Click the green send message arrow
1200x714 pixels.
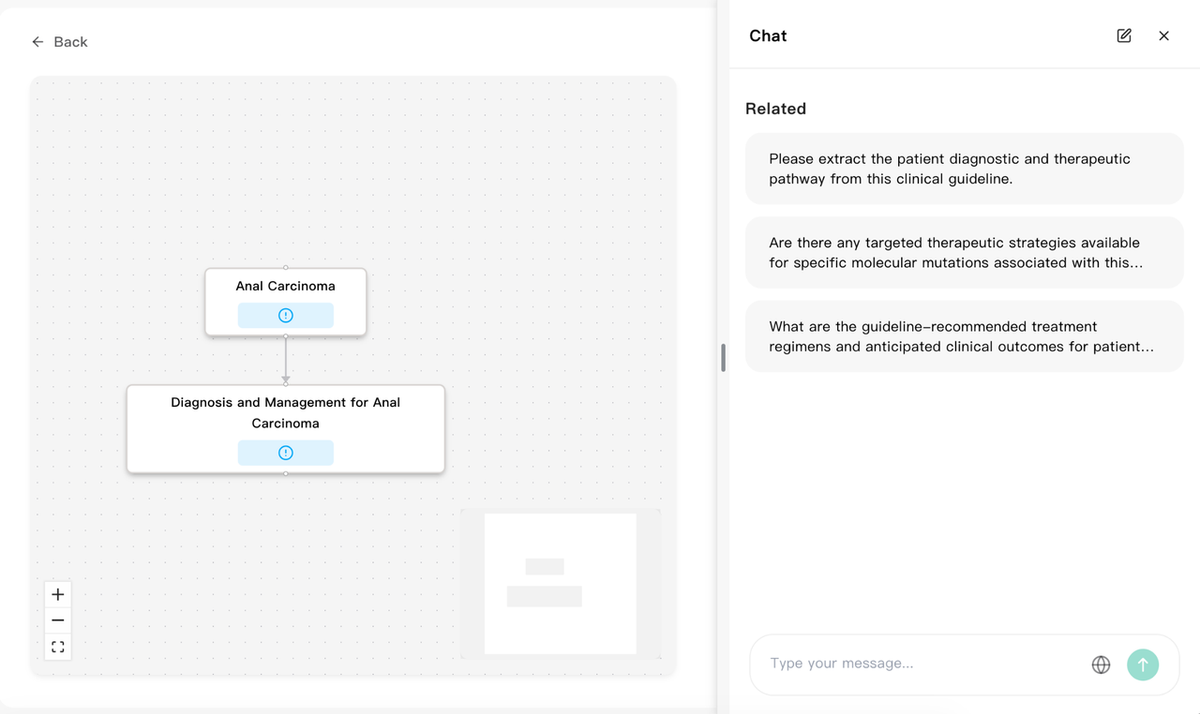click(x=1143, y=664)
